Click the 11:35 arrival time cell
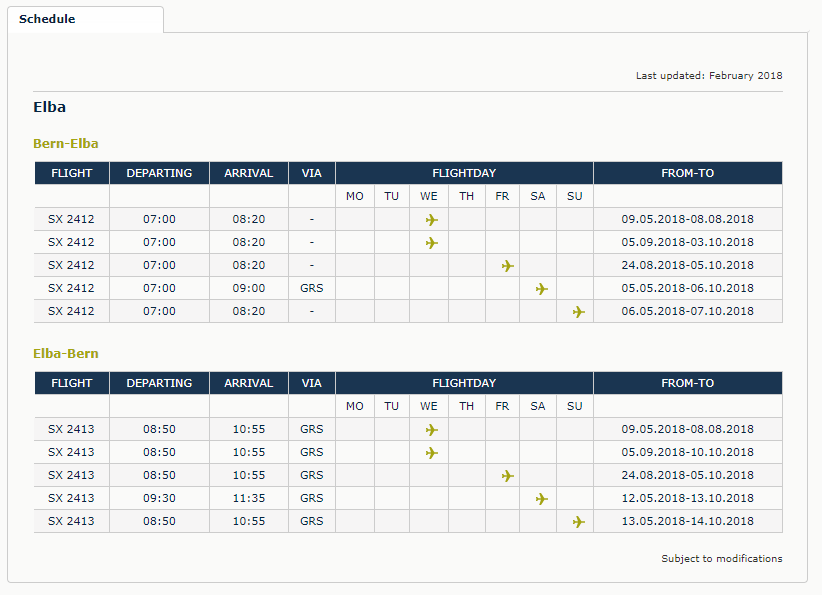The image size is (822, 595). [x=248, y=498]
